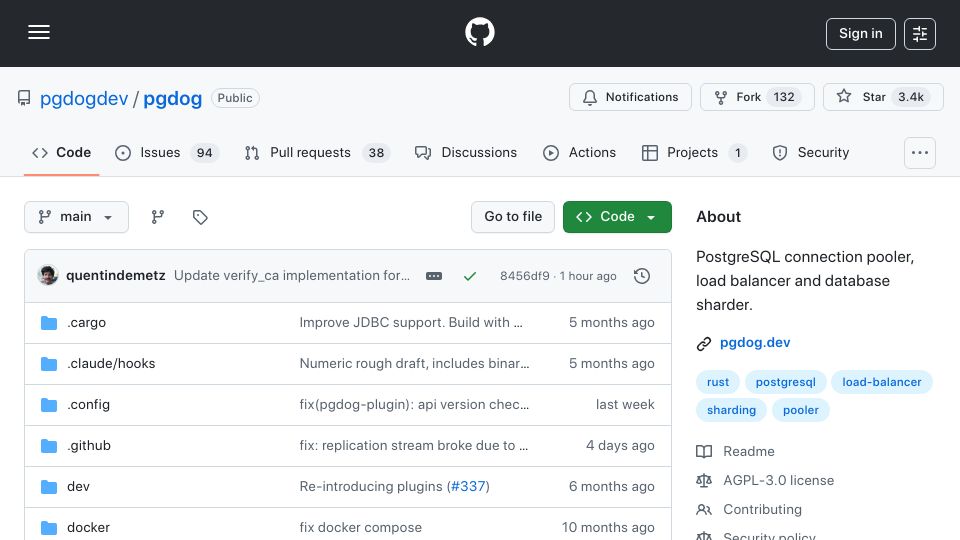Expand commit message details ellipsis
The height and width of the screenshot is (540, 960).
(x=434, y=276)
